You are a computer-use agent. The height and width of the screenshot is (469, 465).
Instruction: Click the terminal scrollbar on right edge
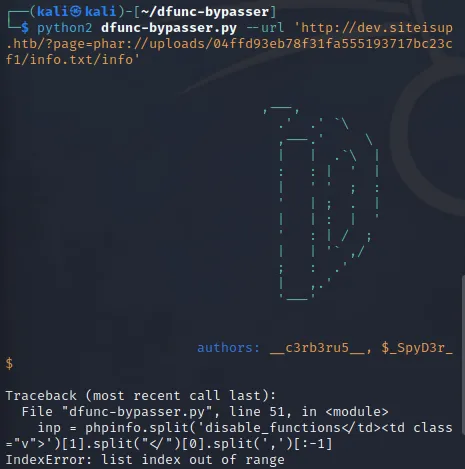click(463, 353)
